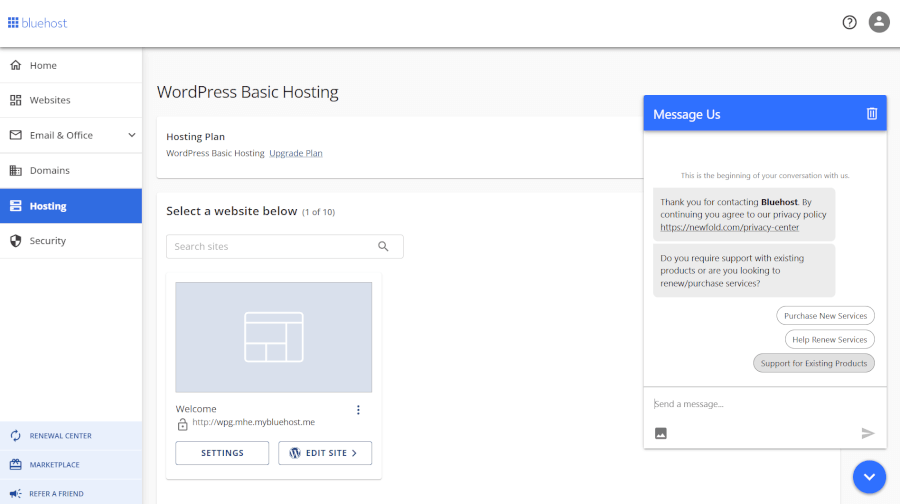Click the Websites grid icon
Screen dimensions: 900x504
[x=15, y=100]
